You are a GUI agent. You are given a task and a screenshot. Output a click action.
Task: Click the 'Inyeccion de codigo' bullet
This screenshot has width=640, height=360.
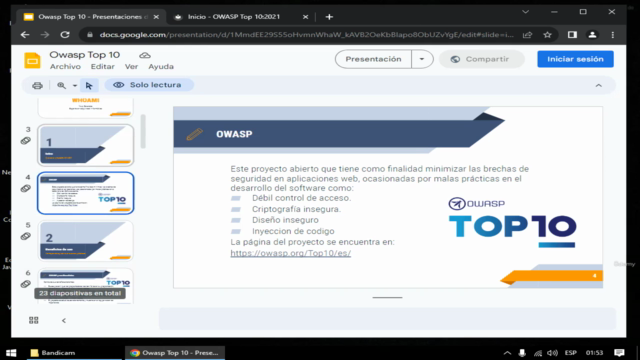tap(293, 231)
